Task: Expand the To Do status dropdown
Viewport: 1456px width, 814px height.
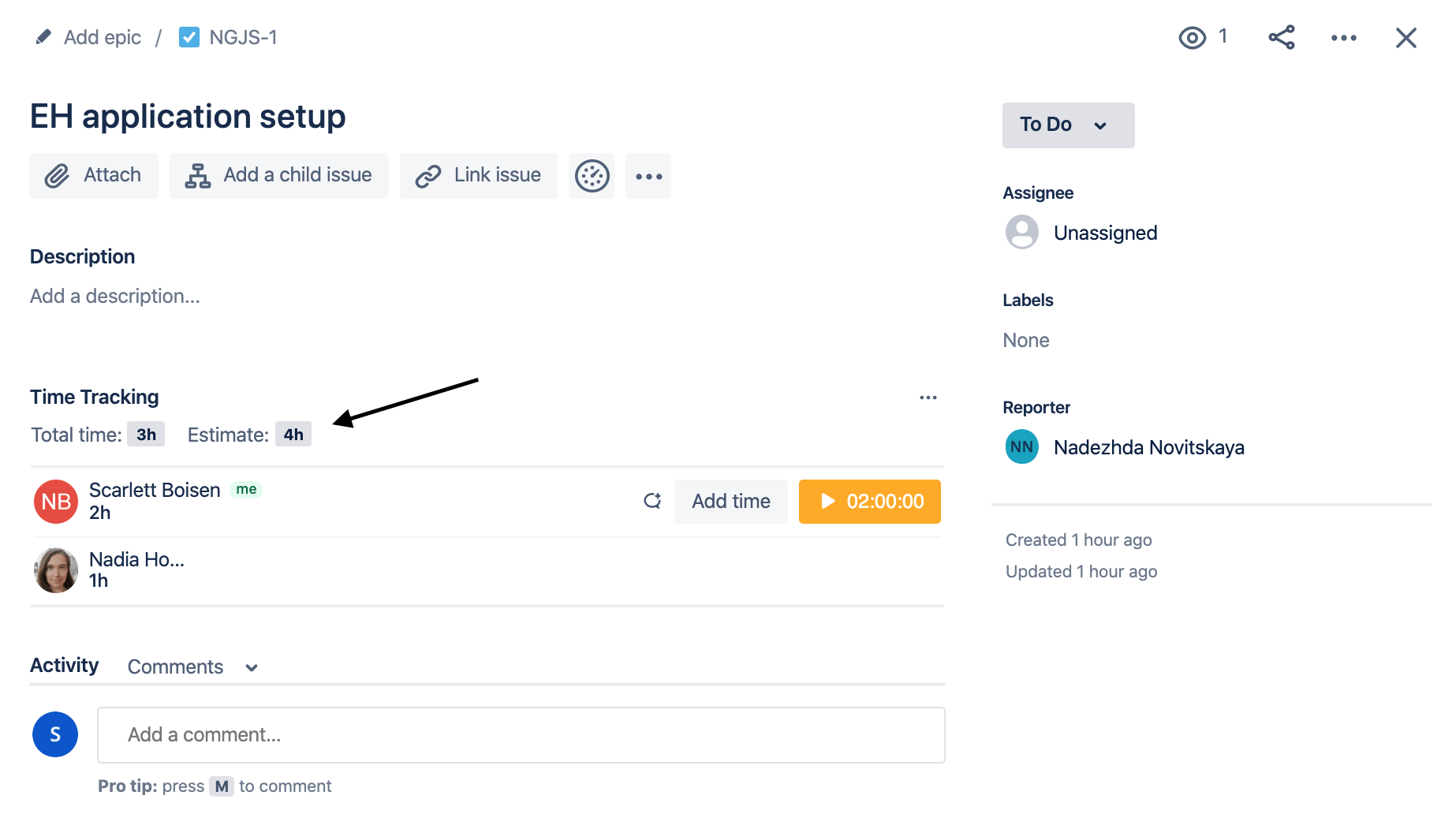Action: (1068, 125)
